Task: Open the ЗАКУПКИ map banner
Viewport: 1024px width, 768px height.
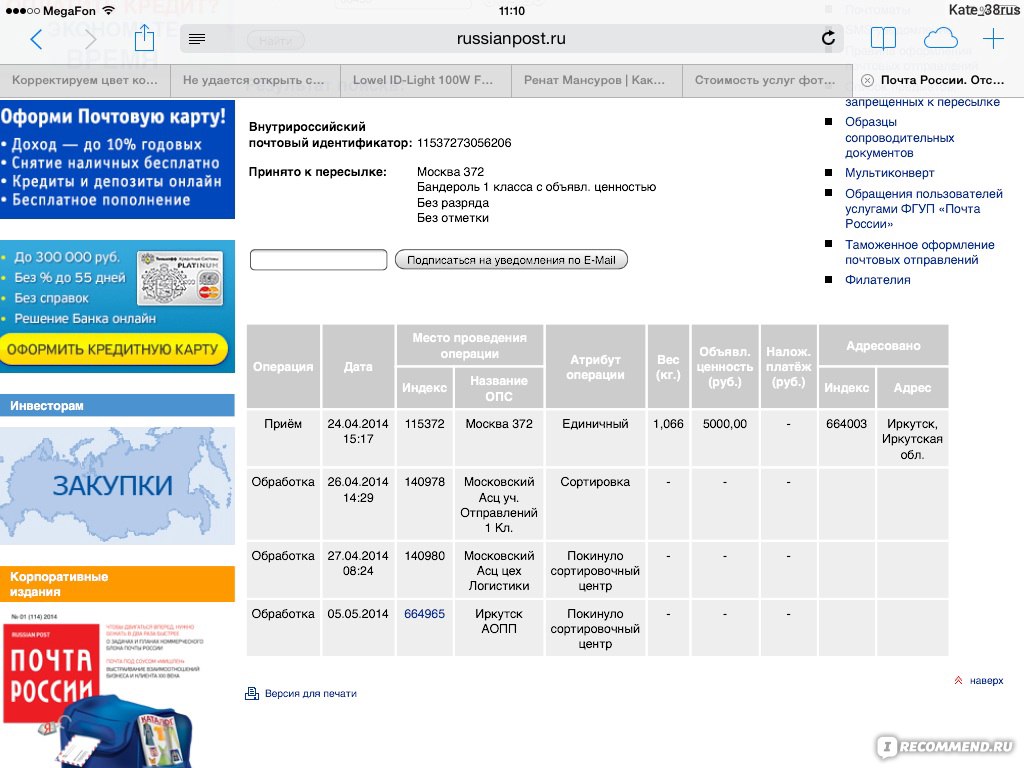Action: click(x=113, y=486)
